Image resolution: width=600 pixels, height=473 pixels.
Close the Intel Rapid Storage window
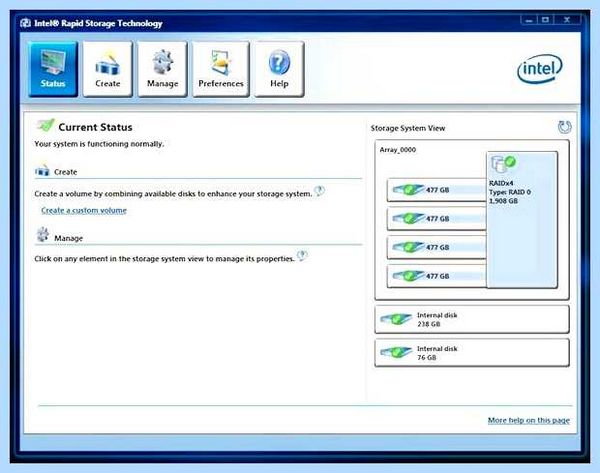pos(567,20)
